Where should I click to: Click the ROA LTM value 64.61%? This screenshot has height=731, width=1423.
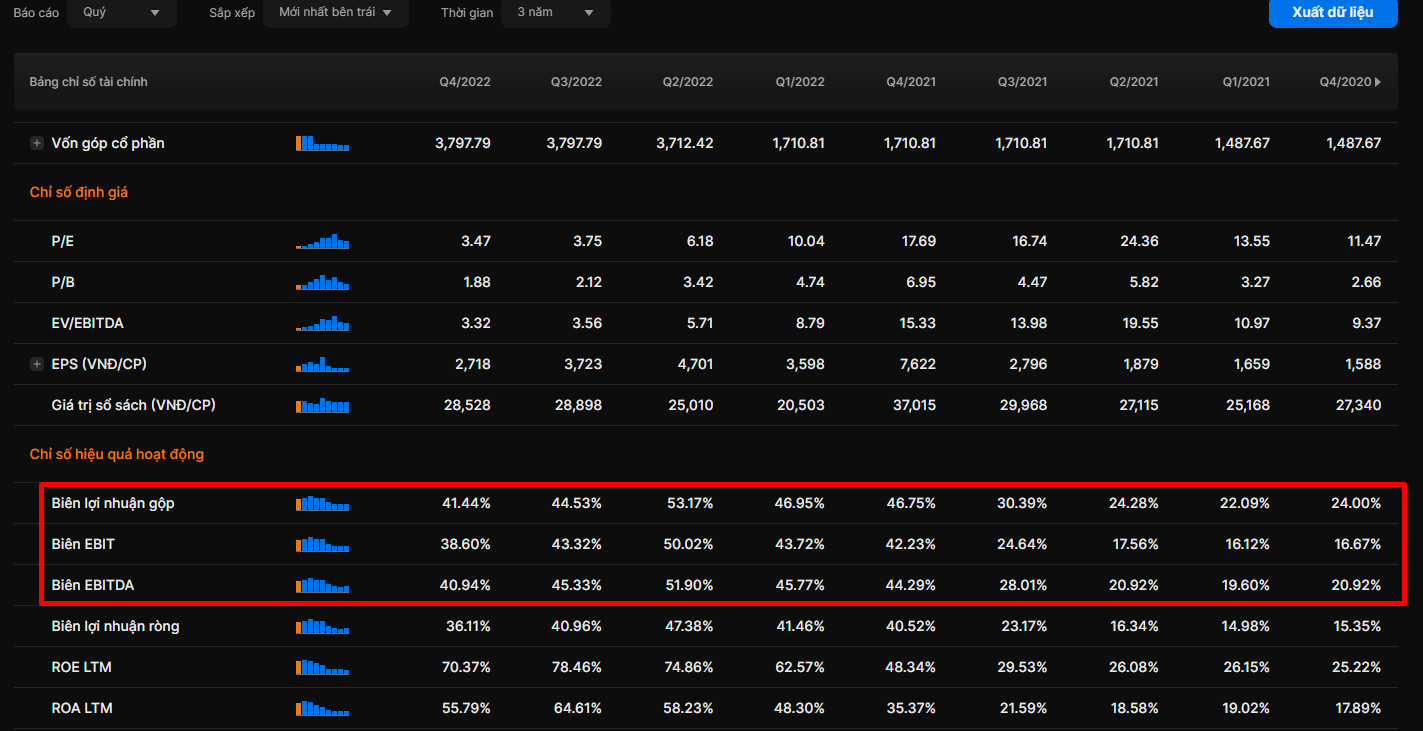(x=577, y=708)
